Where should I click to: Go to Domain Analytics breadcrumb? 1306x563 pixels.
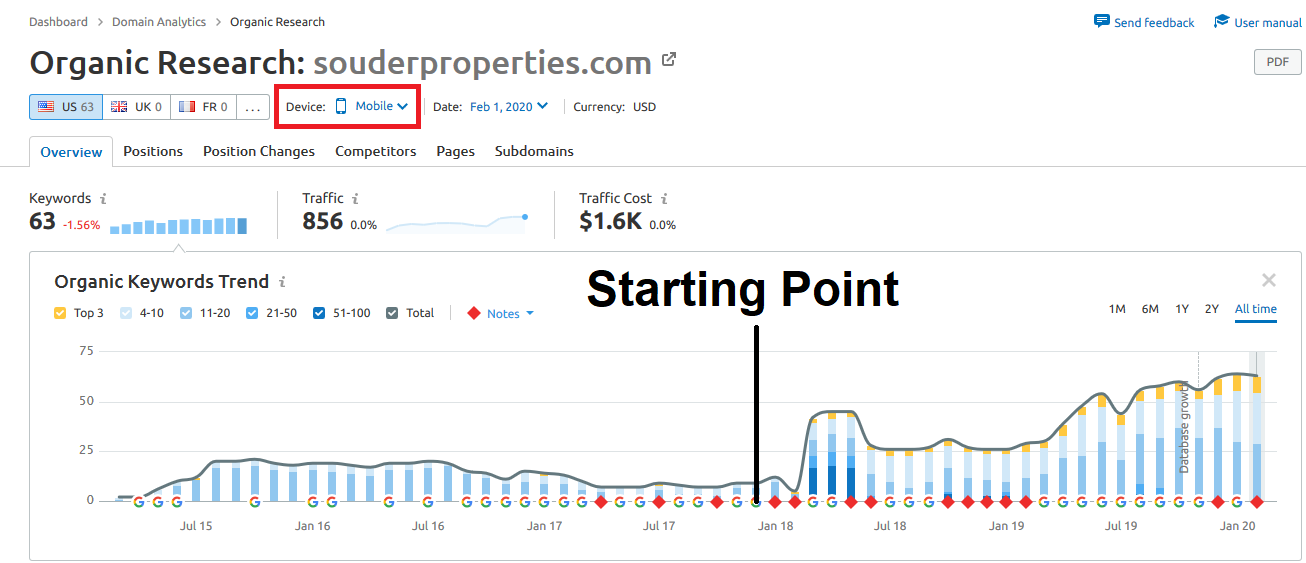pos(159,21)
